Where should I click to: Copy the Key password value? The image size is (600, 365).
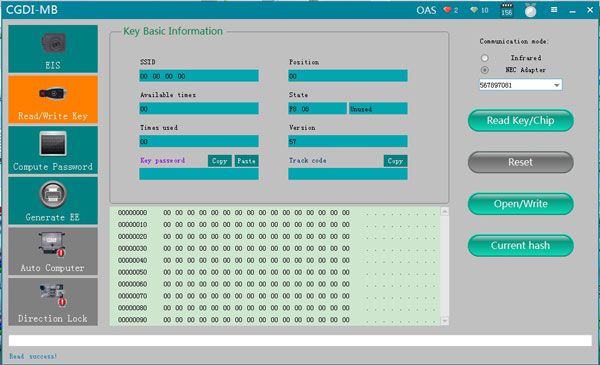coord(220,161)
